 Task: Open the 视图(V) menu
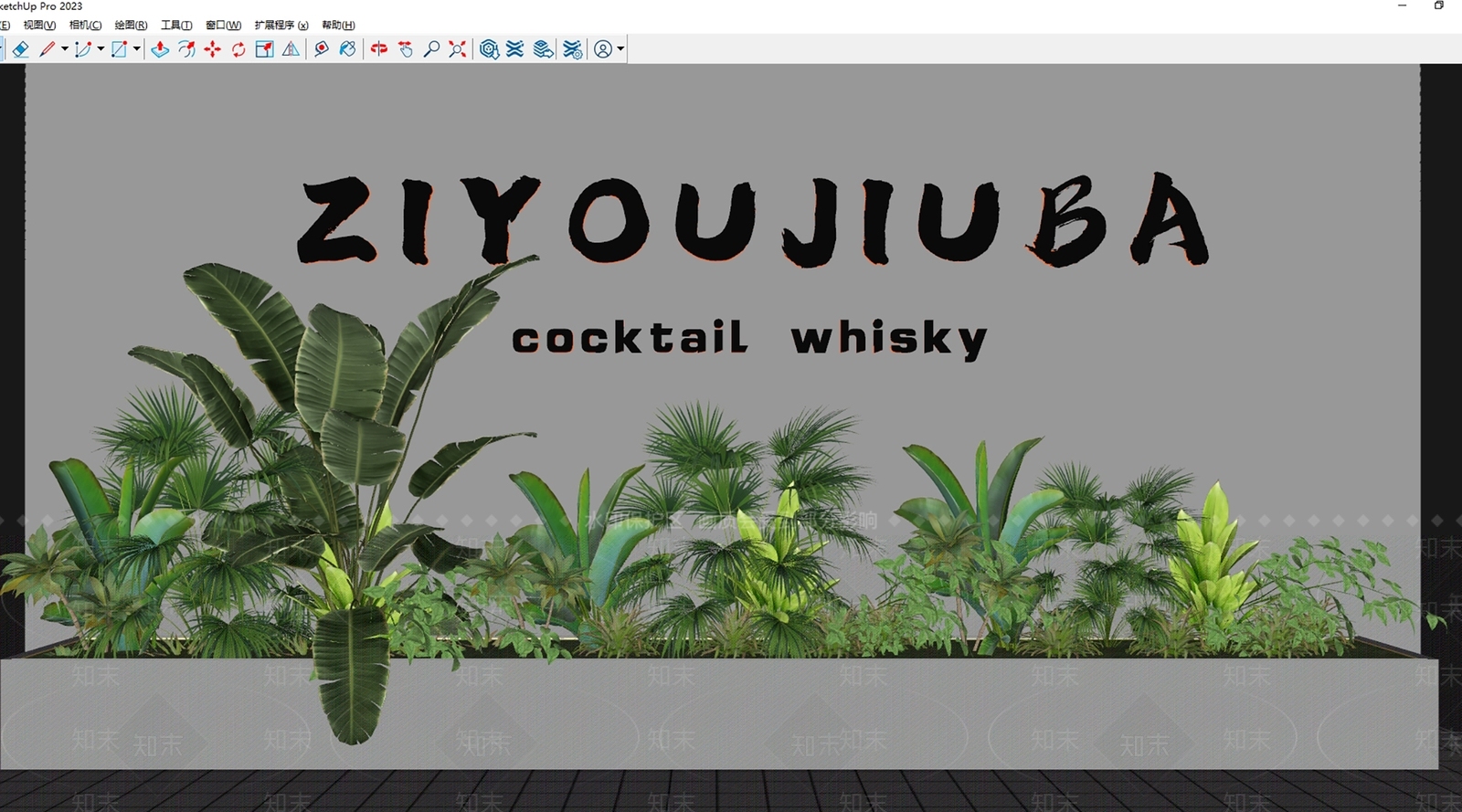click(39, 25)
